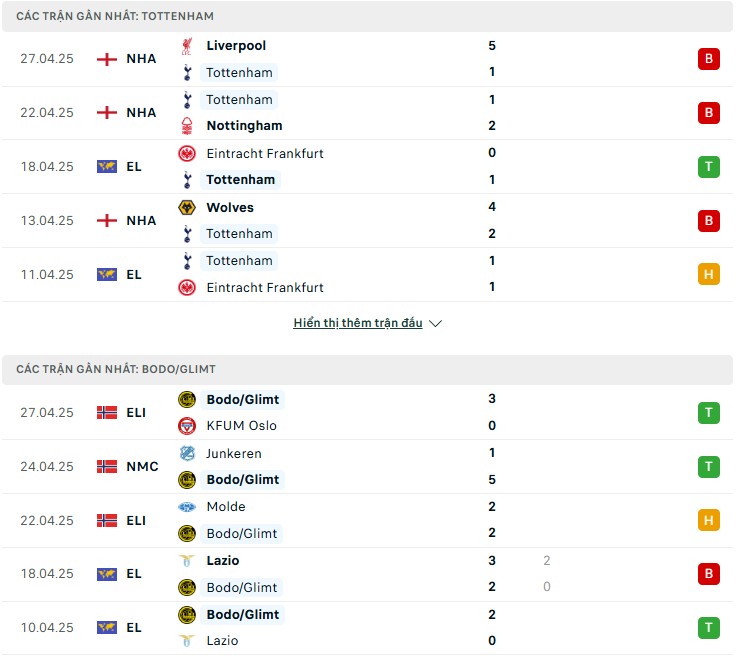Click the Junkeren team logo
The height and width of the screenshot is (661, 738).
(x=187, y=453)
